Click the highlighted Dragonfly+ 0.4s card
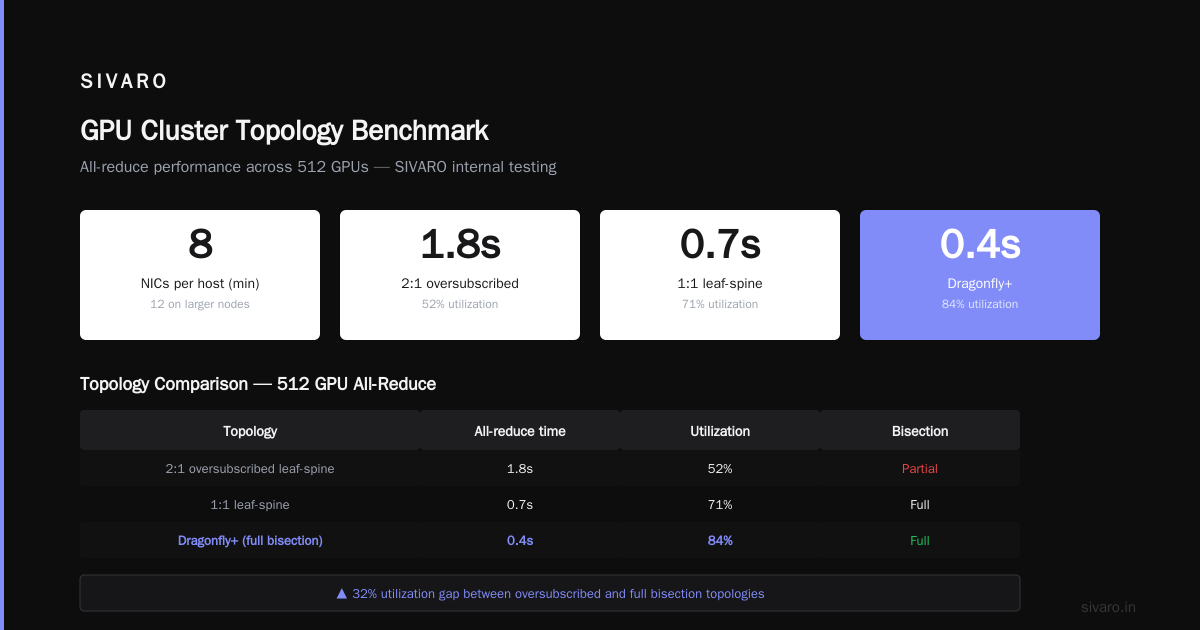Screen dimensions: 1200x630 point(980,275)
